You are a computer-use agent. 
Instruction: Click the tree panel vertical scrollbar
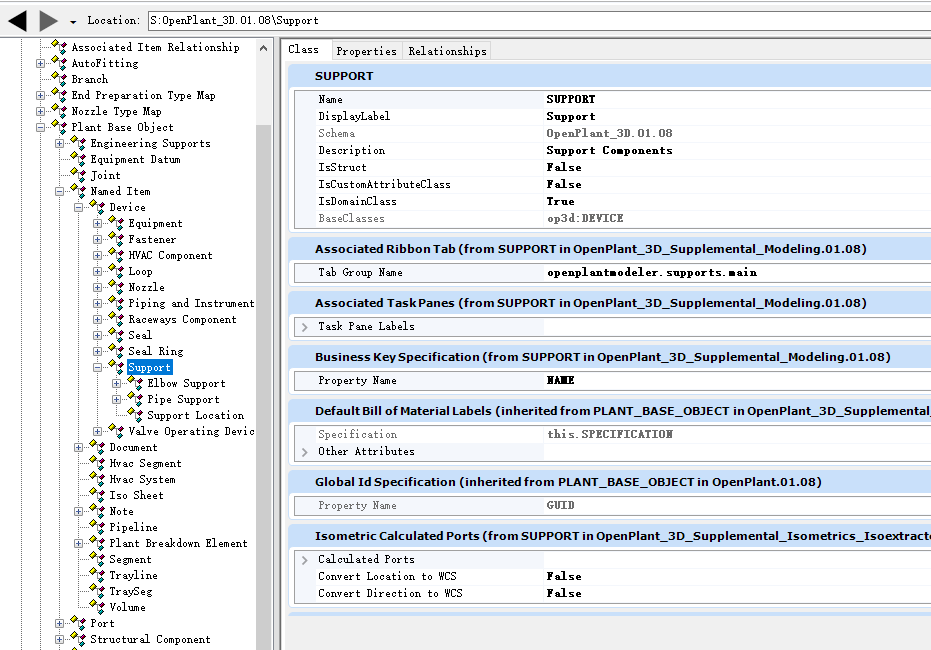264,300
